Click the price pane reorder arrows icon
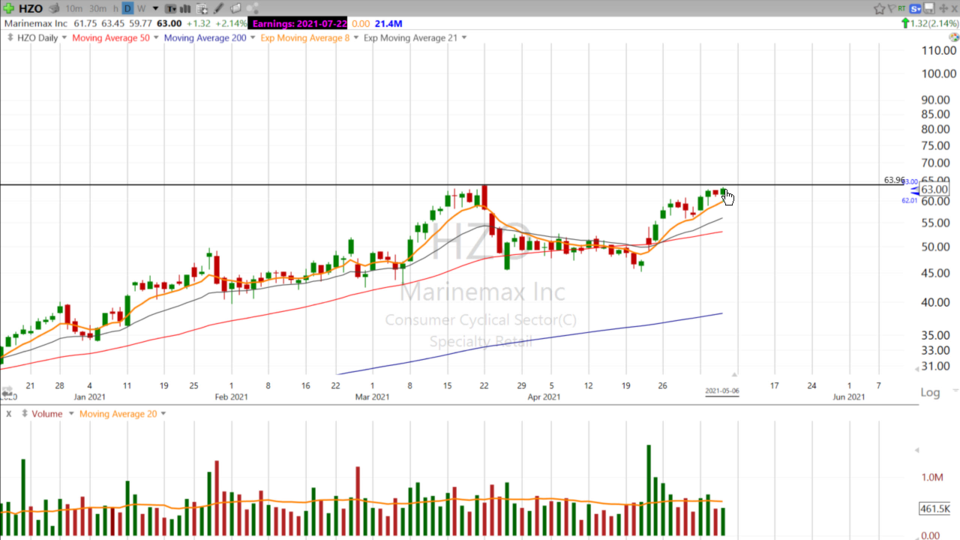The image size is (960, 540). pos(10,38)
